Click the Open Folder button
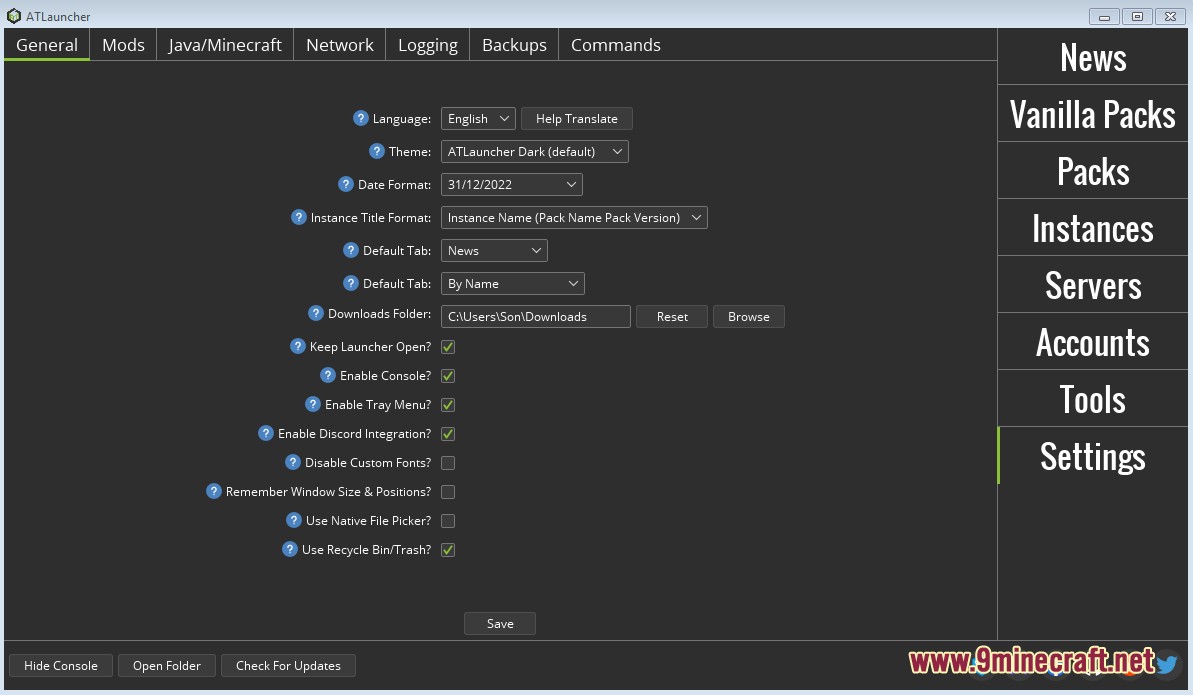Screen dimensions: 1193x695 (x=167, y=665)
